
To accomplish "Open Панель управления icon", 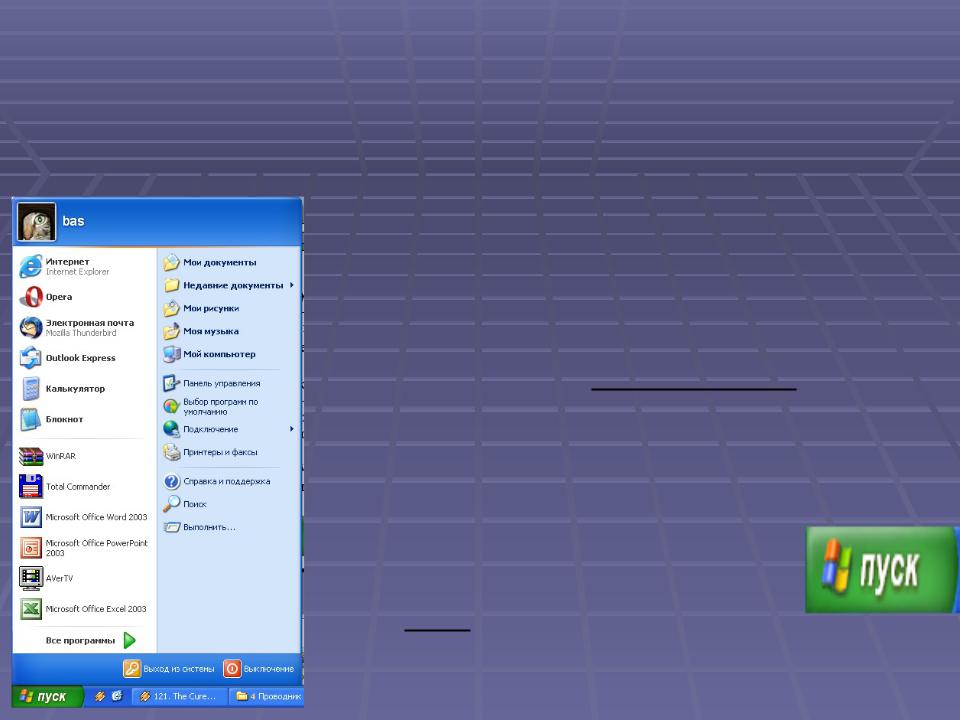I will pyautogui.click(x=171, y=383).
